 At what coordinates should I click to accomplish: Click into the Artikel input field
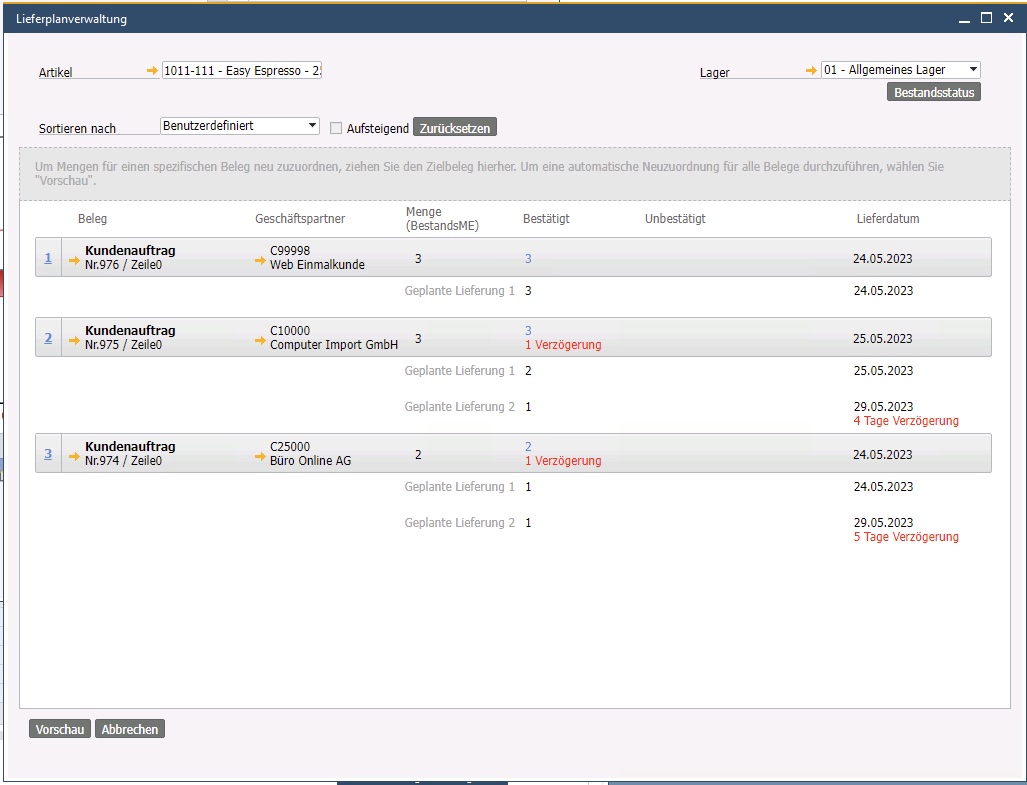click(241, 70)
